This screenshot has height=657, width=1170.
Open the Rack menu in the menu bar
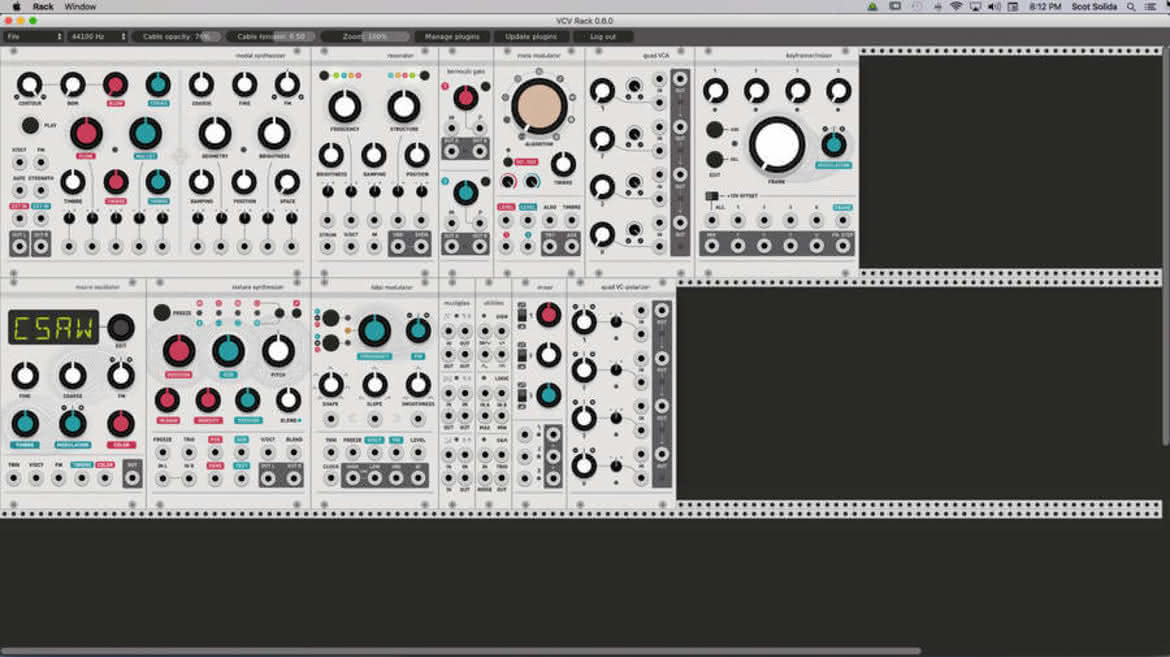43,7
